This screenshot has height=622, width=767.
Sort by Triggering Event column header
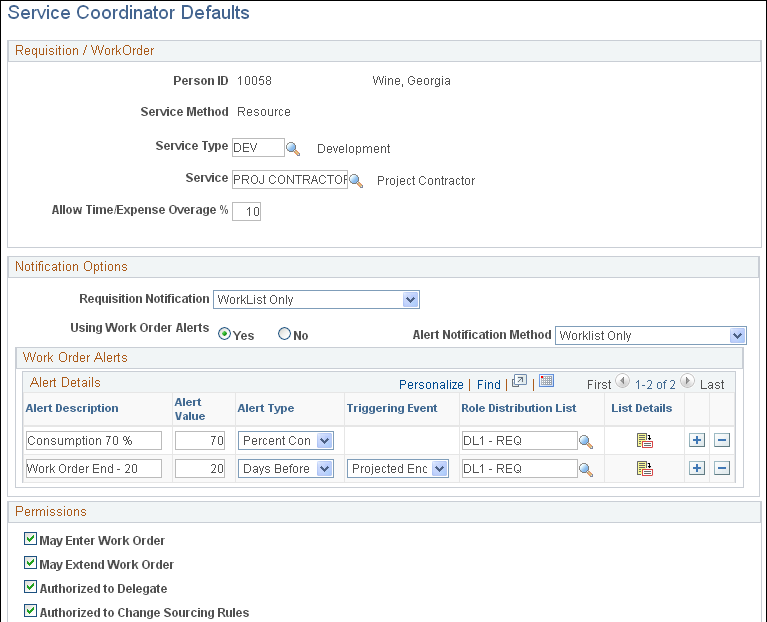(x=392, y=408)
